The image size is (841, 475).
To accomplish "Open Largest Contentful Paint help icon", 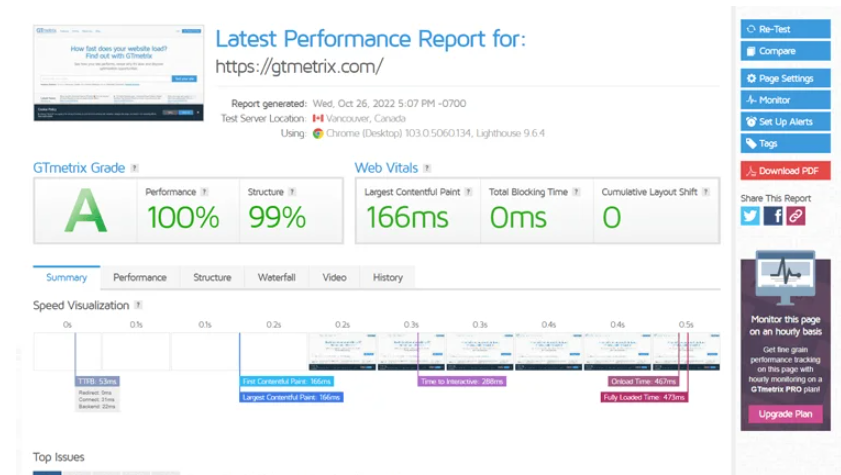I will (469, 191).
